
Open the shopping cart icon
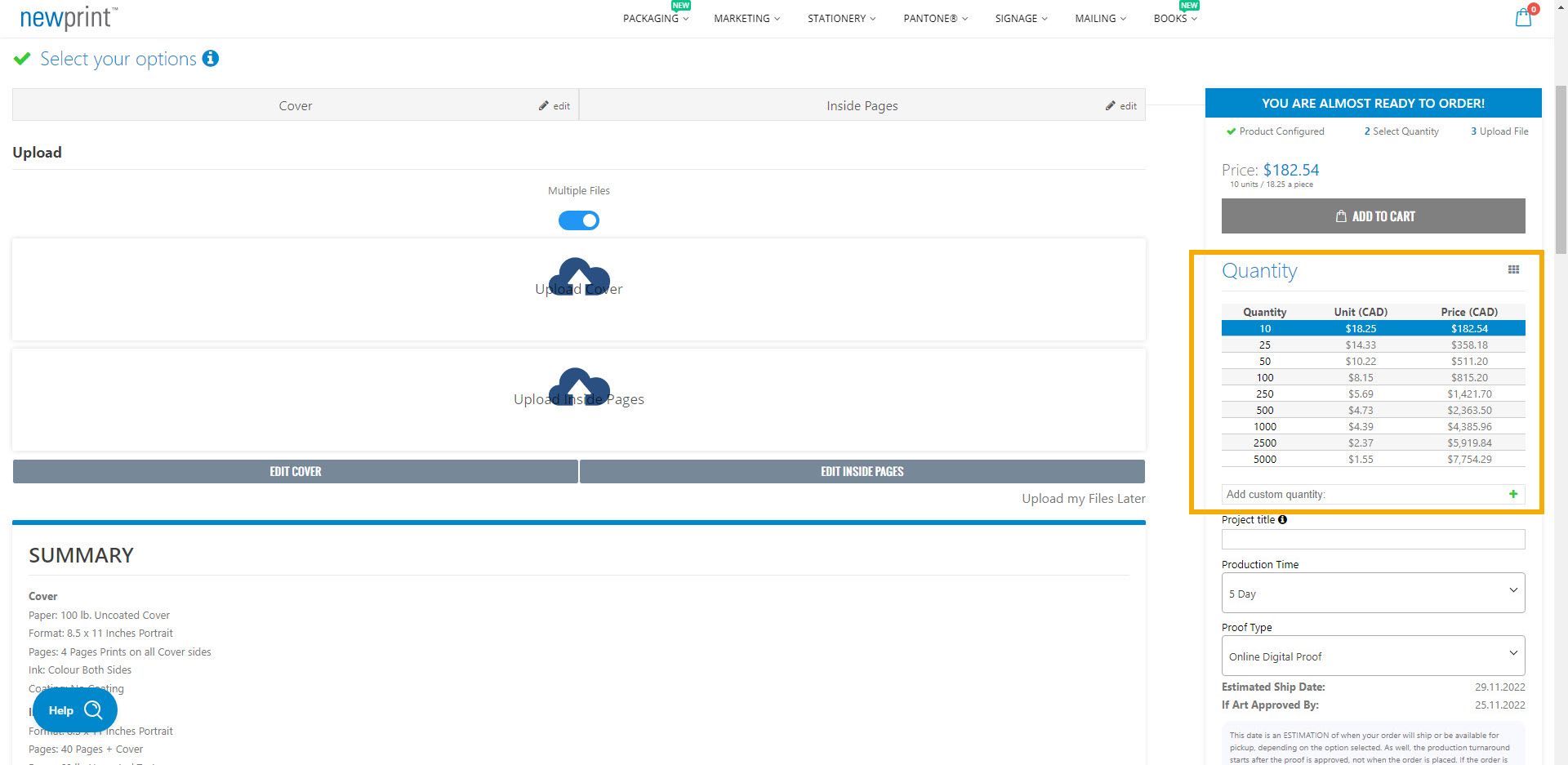[x=1523, y=17]
